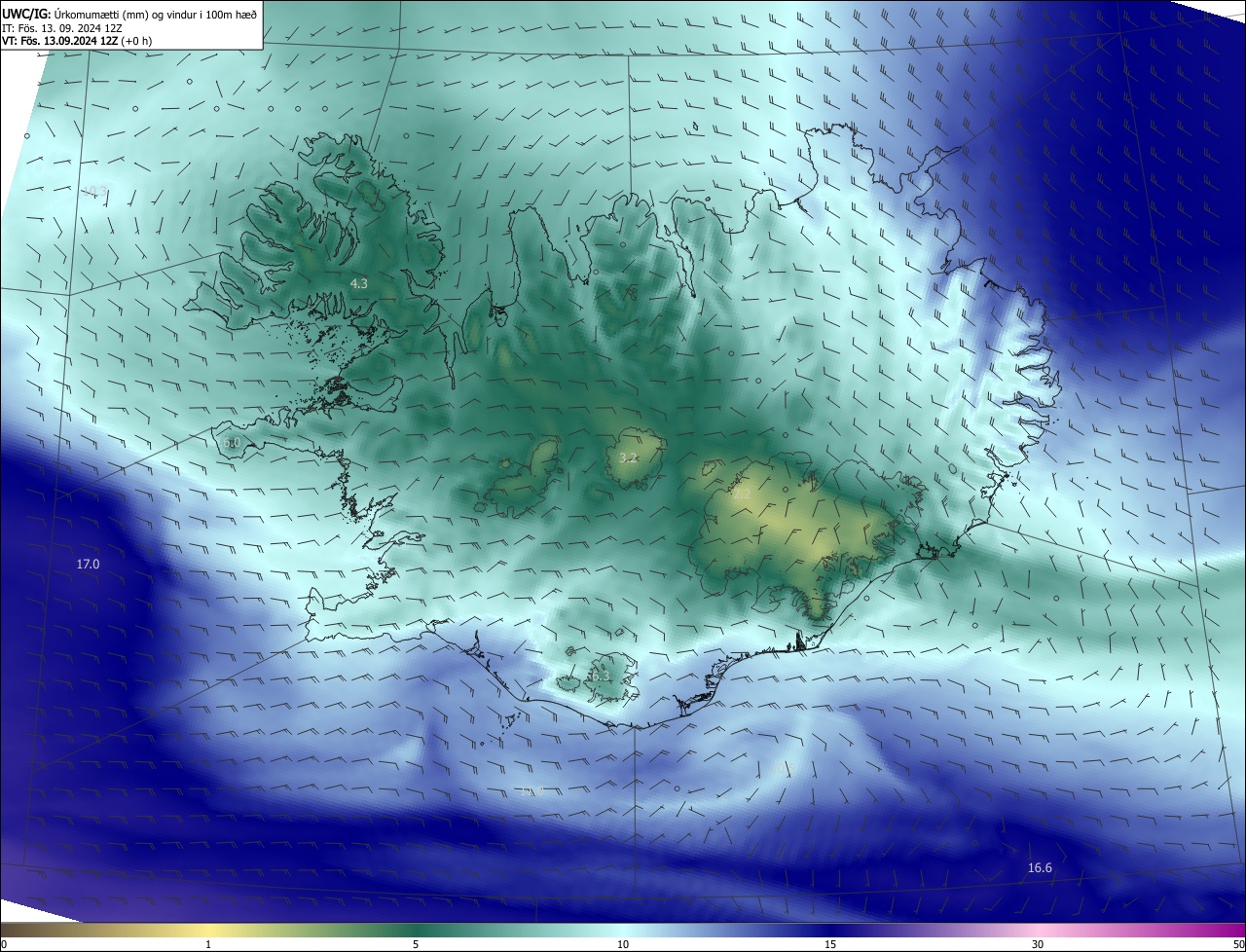Click the "50" tick on the colour scale
Image resolution: width=1246 pixels, height=952 pixels.
coord(1238,944)
